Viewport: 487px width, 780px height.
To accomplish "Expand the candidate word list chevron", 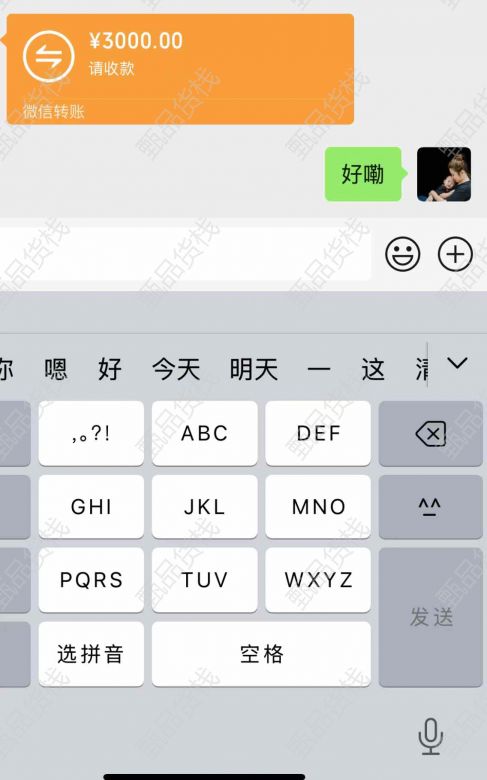I will coord(457,363).
